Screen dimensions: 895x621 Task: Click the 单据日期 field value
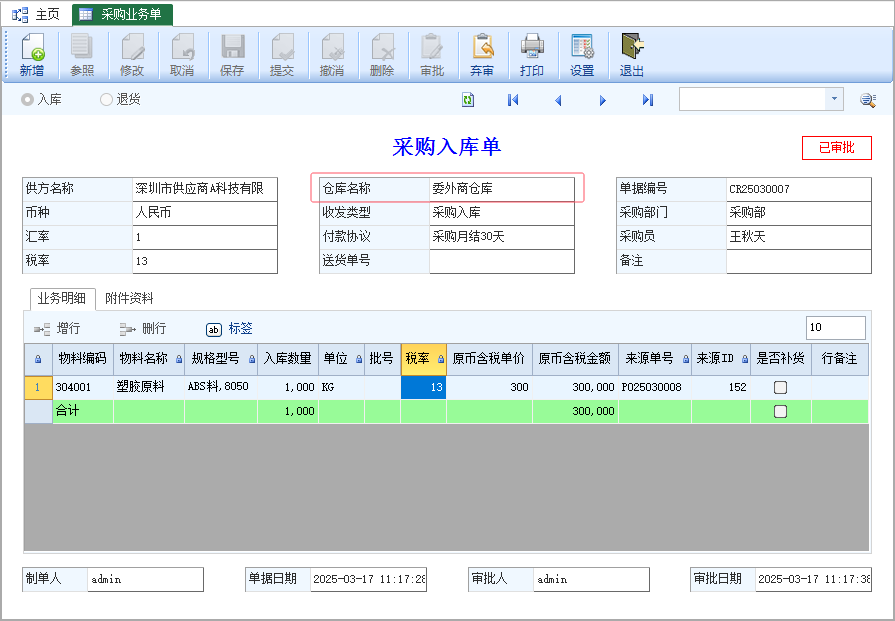point(369,579)
